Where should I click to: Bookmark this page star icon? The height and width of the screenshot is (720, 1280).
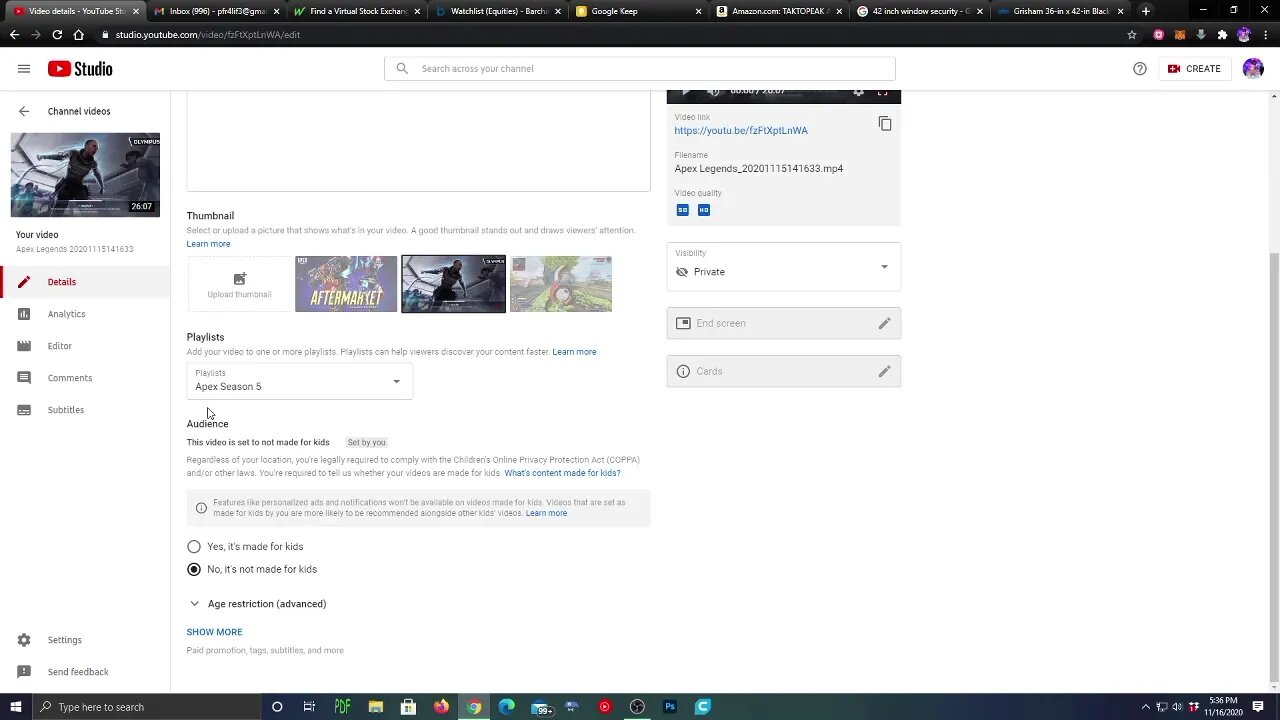pyautogui.click(x=1132, y=34)
